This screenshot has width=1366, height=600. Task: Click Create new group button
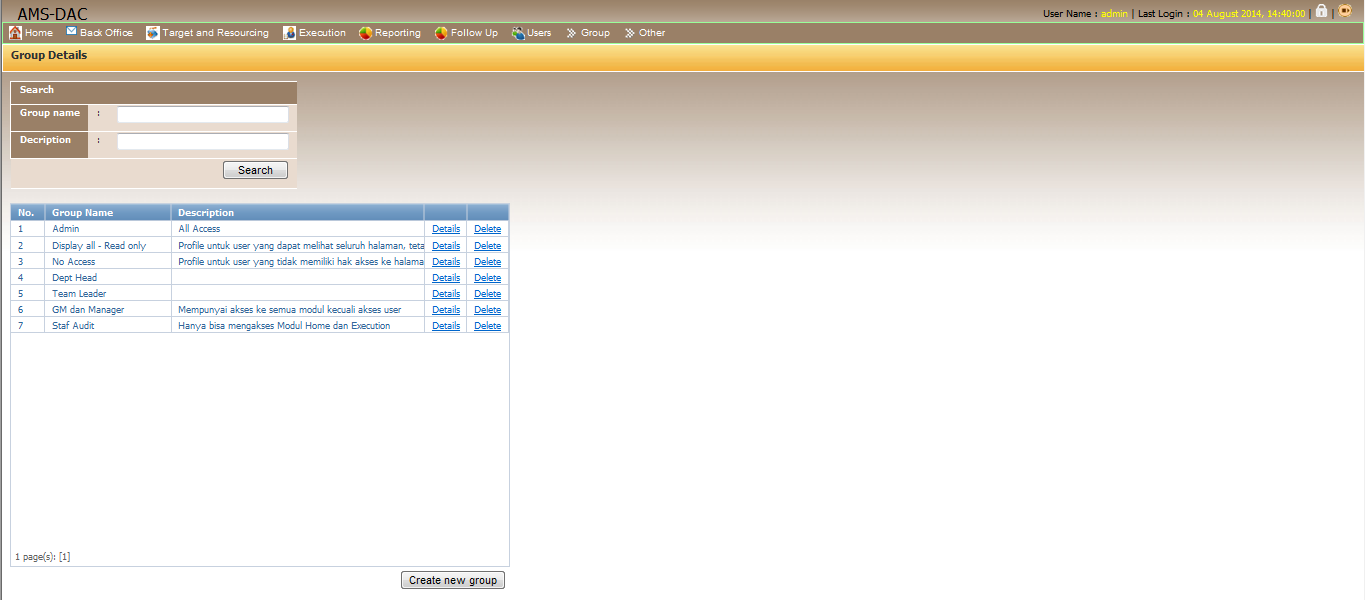pyautogui.click(x=453, y=580)
